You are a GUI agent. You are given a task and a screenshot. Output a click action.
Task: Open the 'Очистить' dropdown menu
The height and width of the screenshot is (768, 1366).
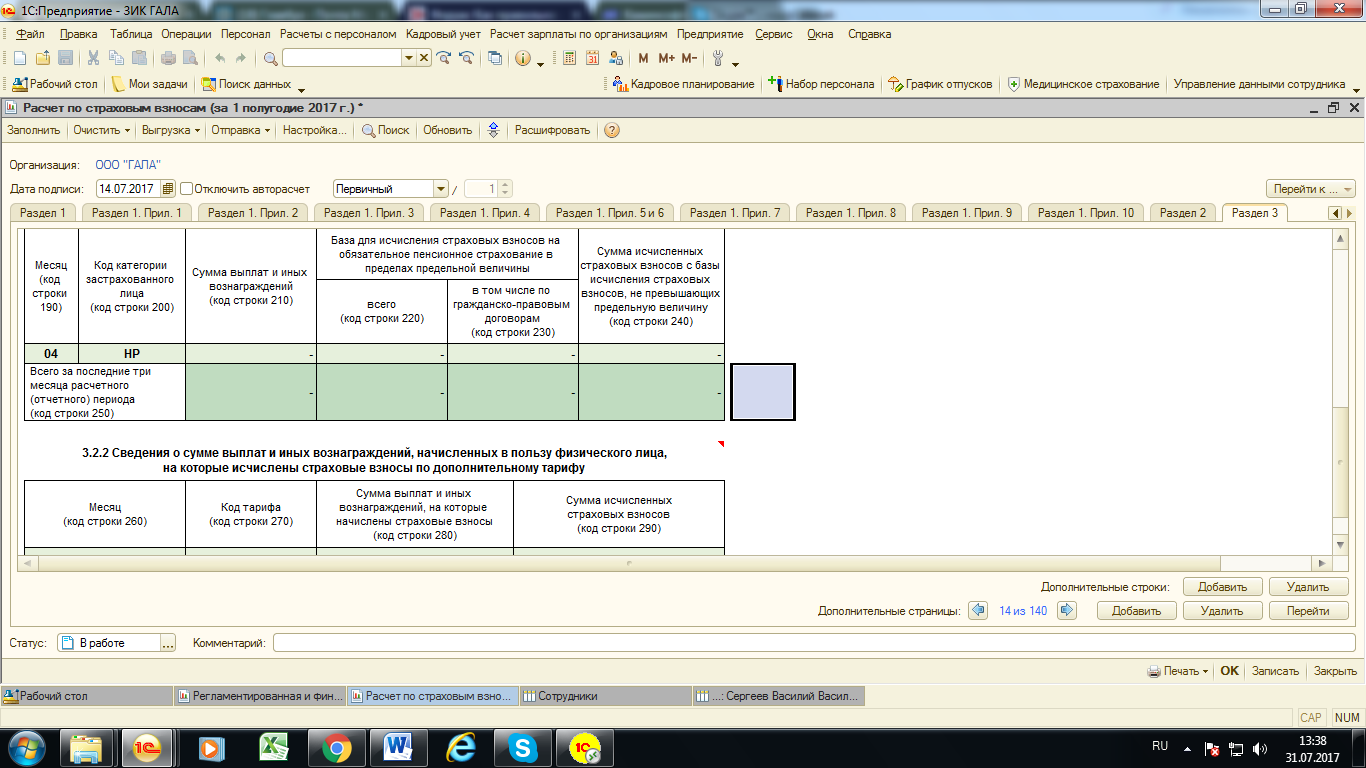(x=102, y=130)
